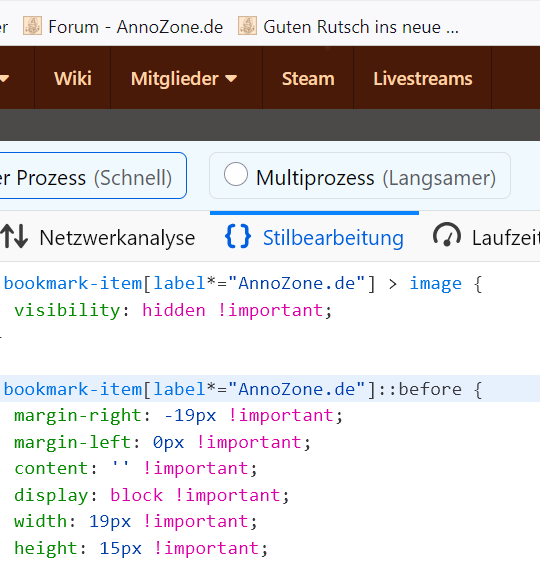Open the Forum - AnnoZone.de bookmark
The height and width of the screenshot is (565, 540).
pyautogui.click(x=123, y=27)
